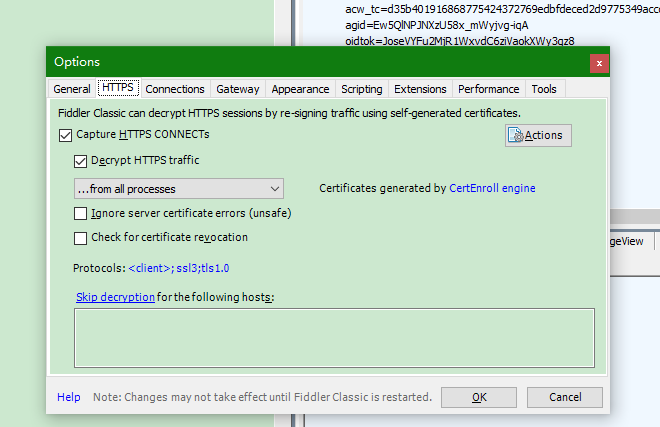The height and width of the screenshot is (427, 660).
Task: View the Performance tab
Action: [489, 89]
